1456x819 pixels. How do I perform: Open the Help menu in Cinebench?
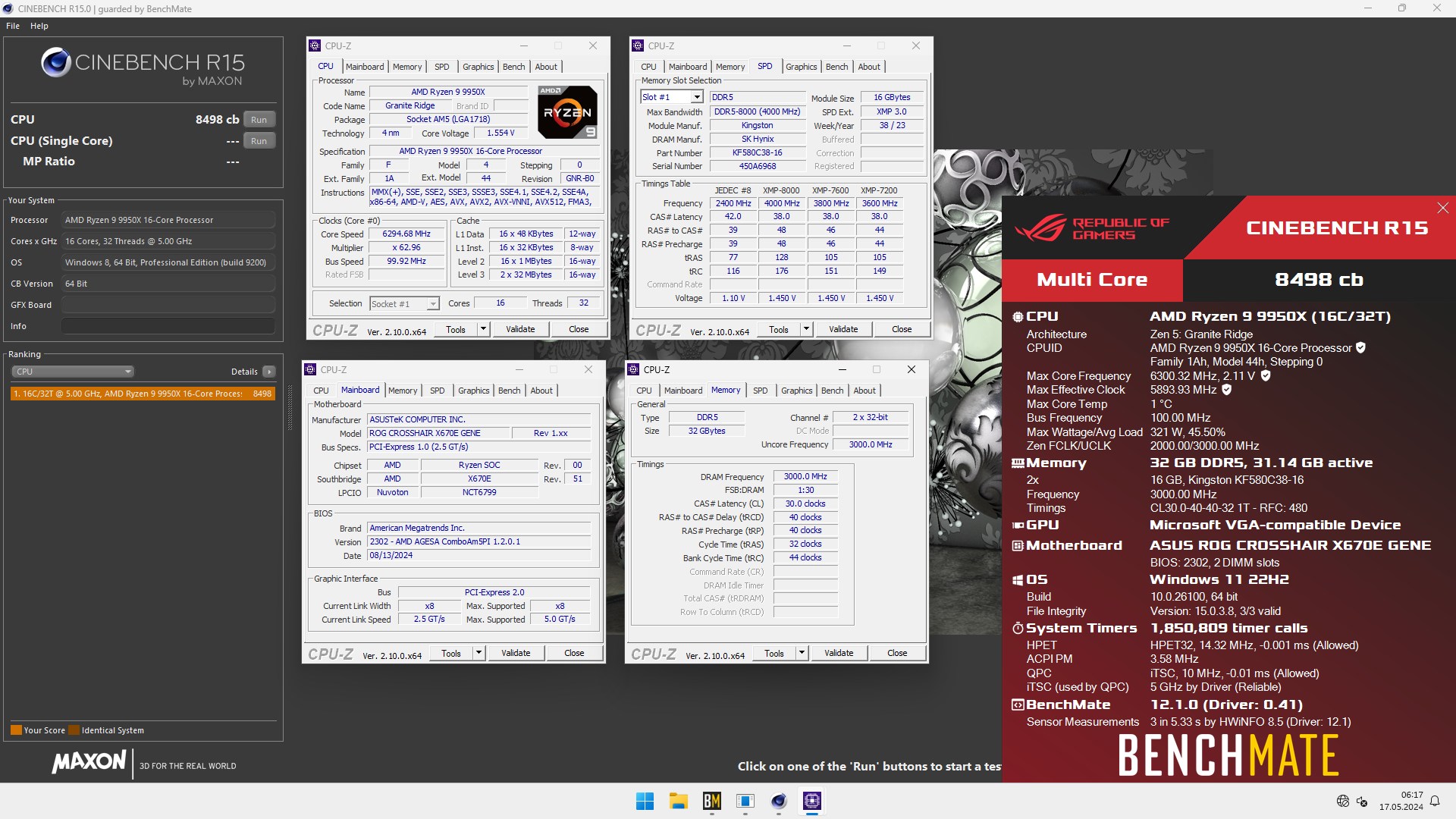tap(39, 26)
